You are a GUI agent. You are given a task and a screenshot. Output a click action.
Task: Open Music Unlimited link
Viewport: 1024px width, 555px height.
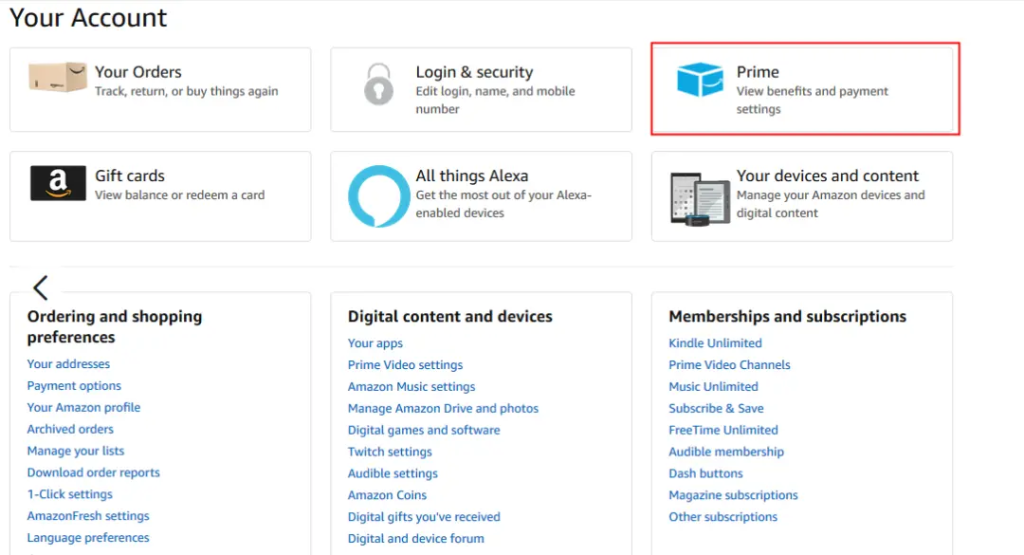(x=713, y=387)
